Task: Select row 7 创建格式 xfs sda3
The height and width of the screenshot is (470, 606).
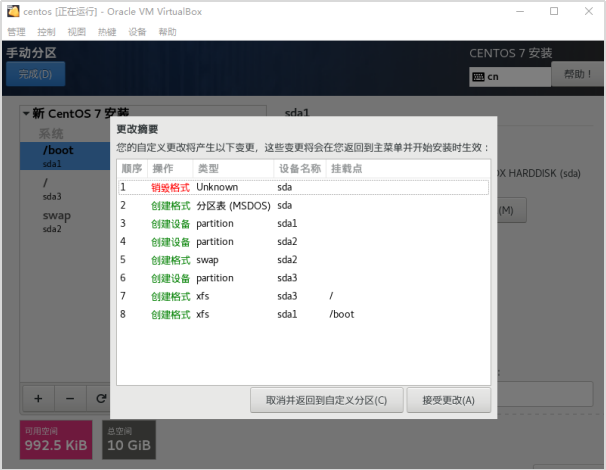Action: coord(303,296)
